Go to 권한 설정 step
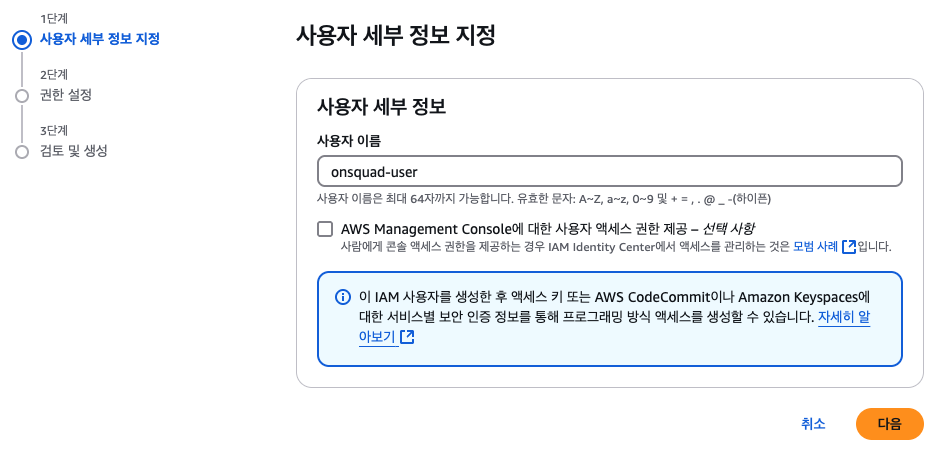 [x=65, y=95]
